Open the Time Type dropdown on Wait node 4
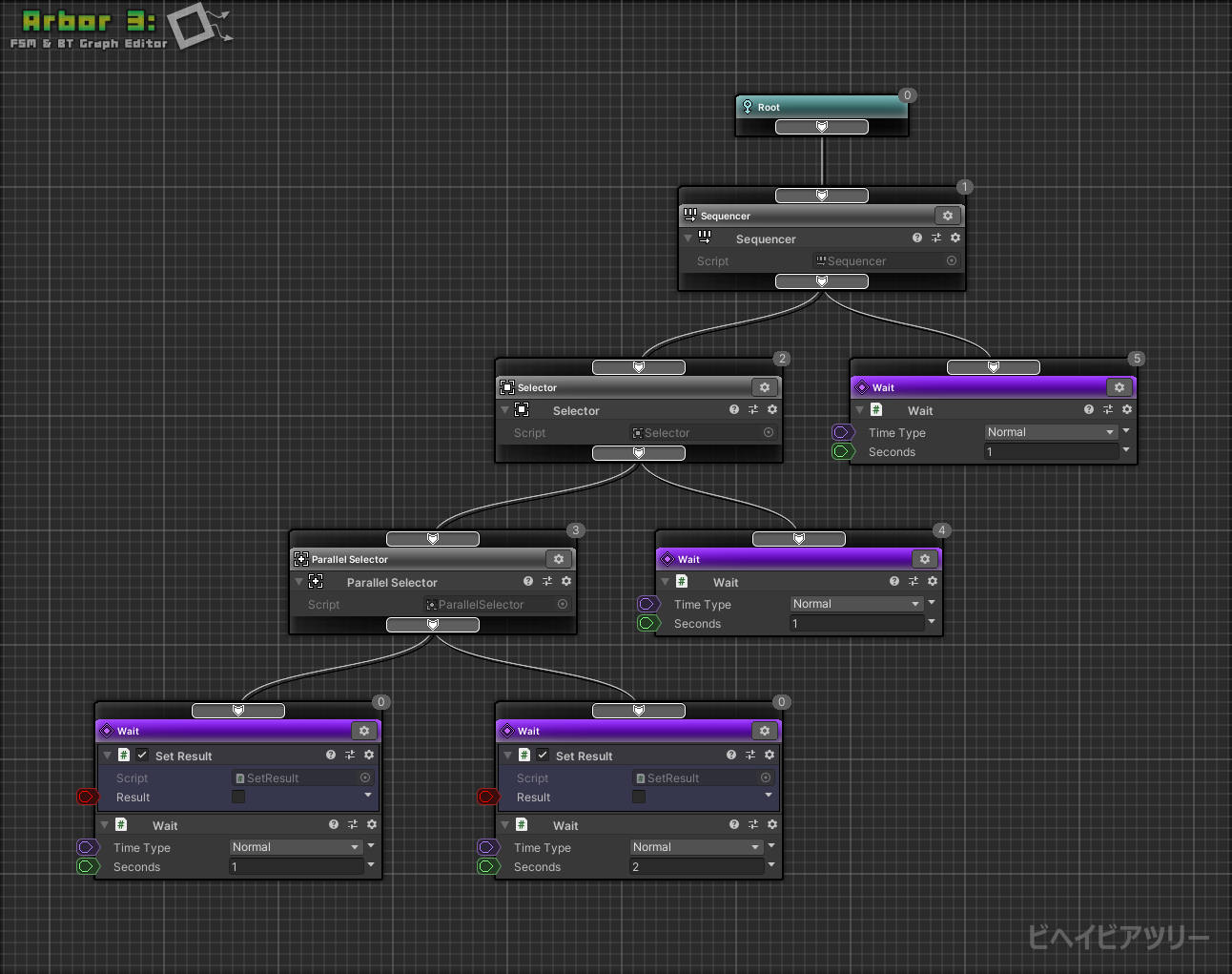The height and width of the screenshot is (974, 1232). pos(856,604)
